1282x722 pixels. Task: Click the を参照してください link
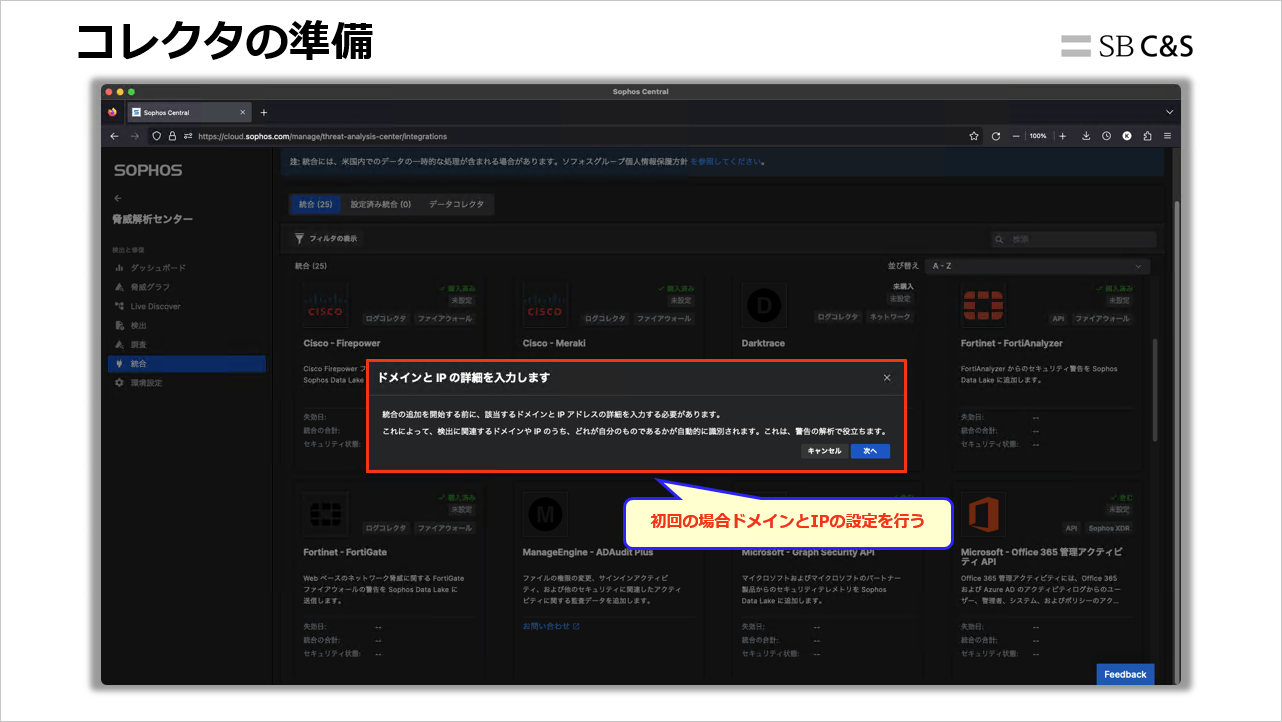coord(727,161)
